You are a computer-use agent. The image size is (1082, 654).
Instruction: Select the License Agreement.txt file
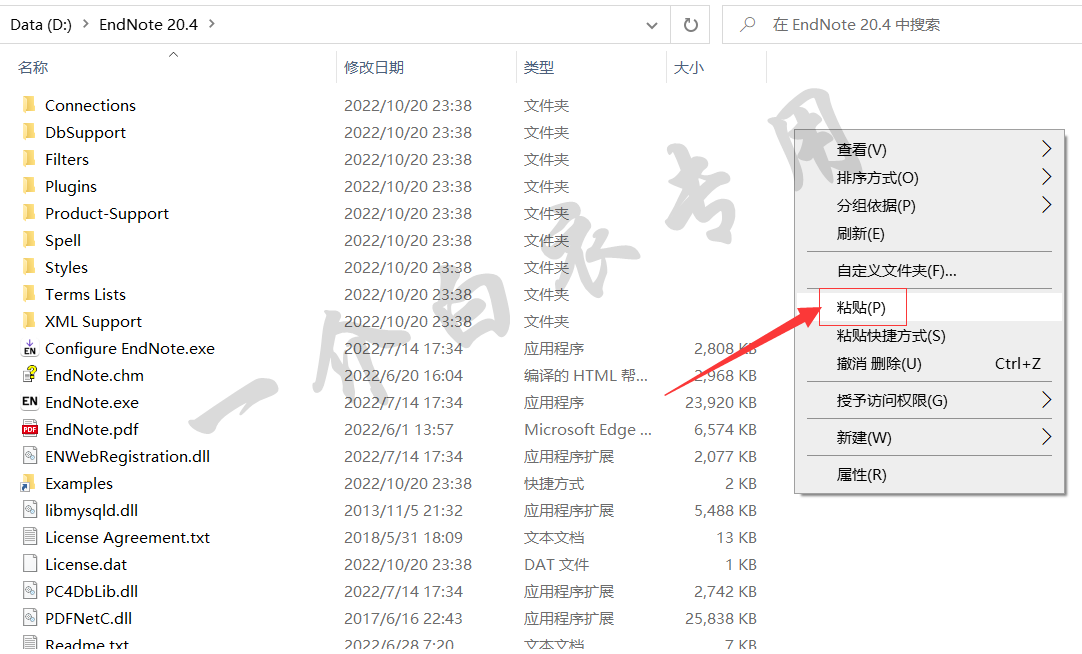pos(127,537)
